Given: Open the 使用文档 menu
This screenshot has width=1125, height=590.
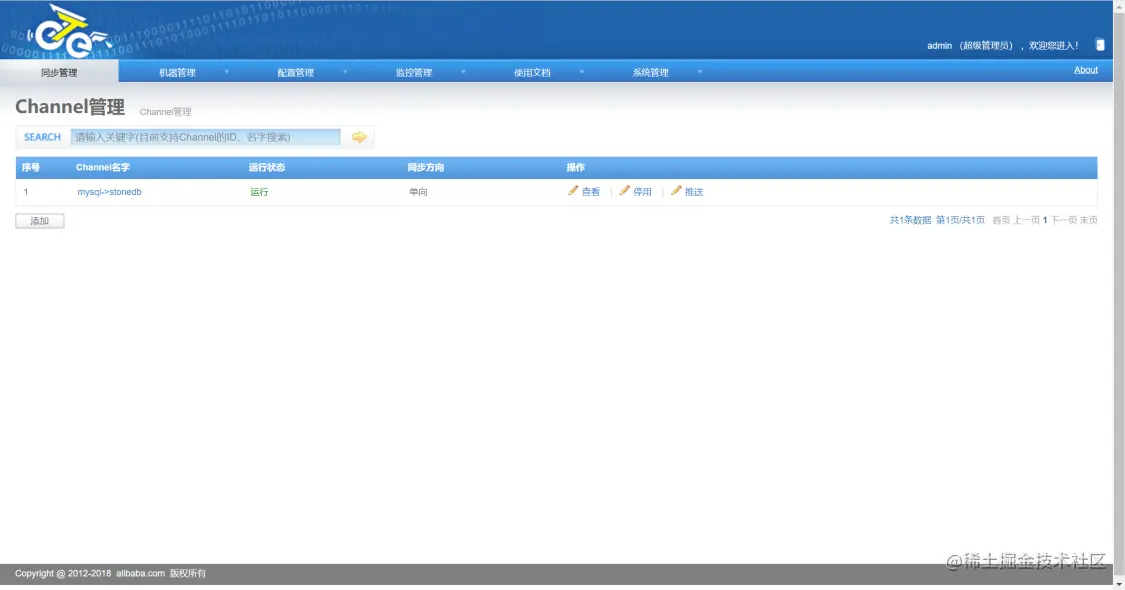Looking at the screenshot, I should [532, 72].
